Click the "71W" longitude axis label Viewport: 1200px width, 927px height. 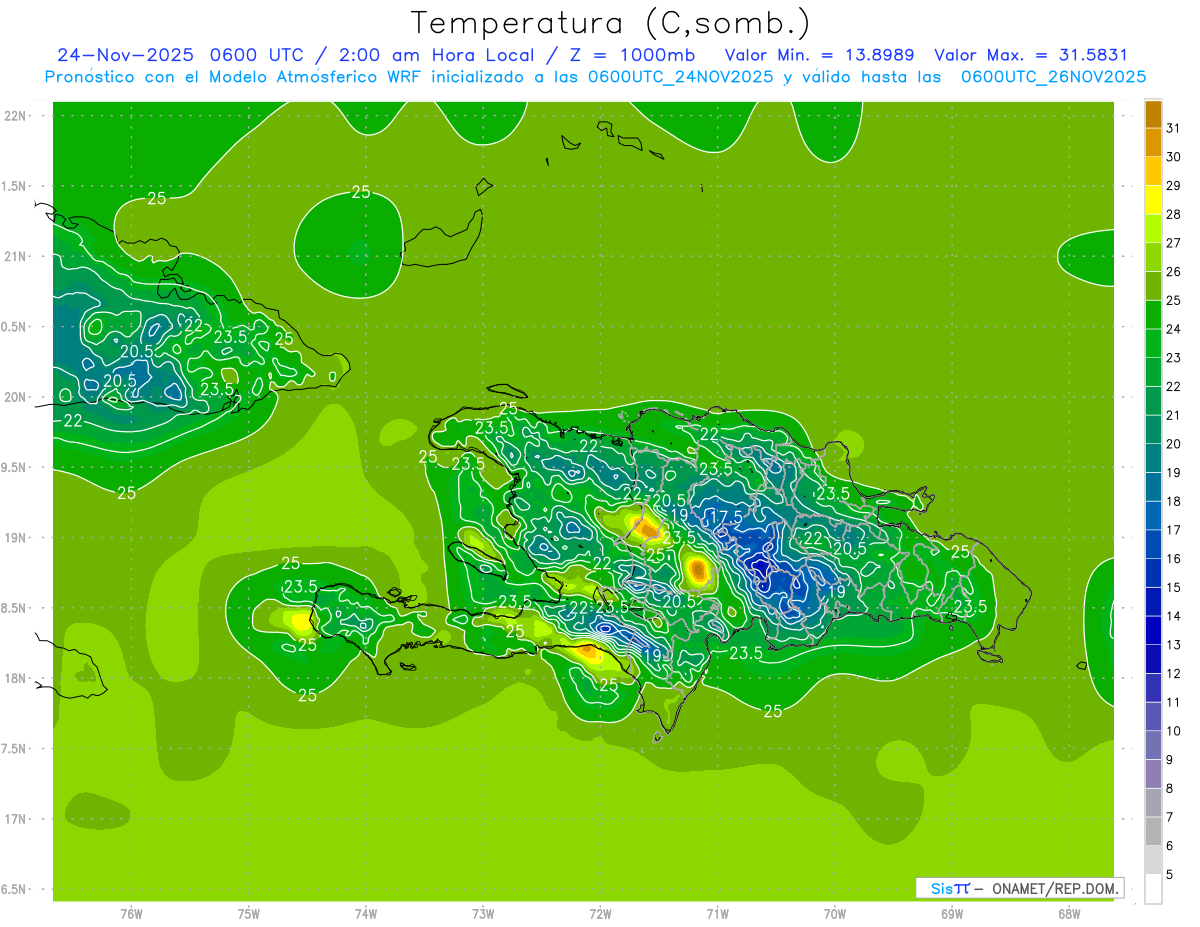tap(717, 913)
